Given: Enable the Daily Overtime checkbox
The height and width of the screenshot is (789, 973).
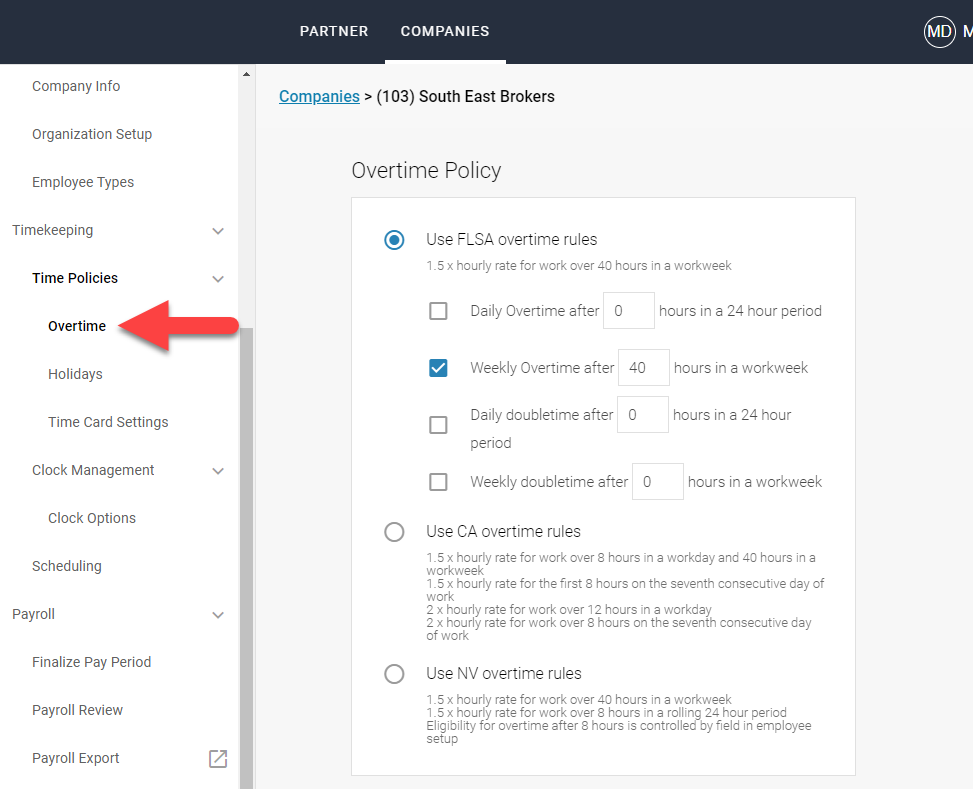Looking at the screenshot, I should [438, 310].
